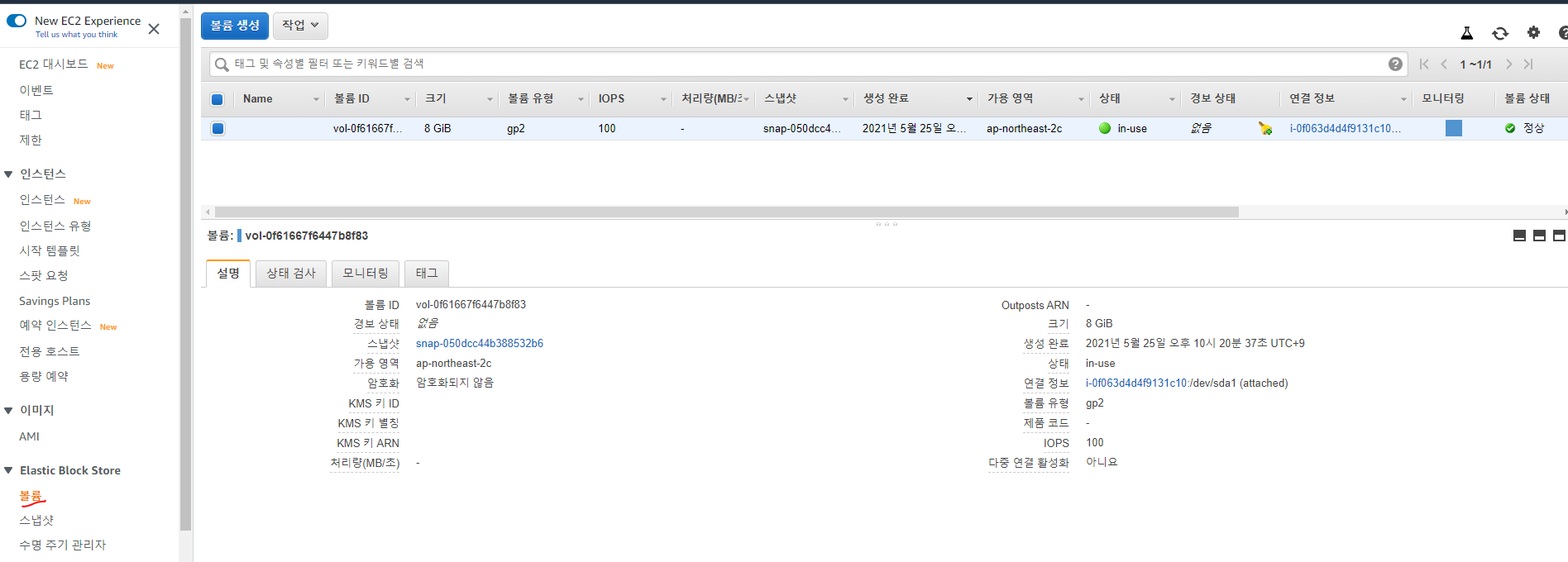Open the 볼륨 ID column sort arrow

[407, 99]
